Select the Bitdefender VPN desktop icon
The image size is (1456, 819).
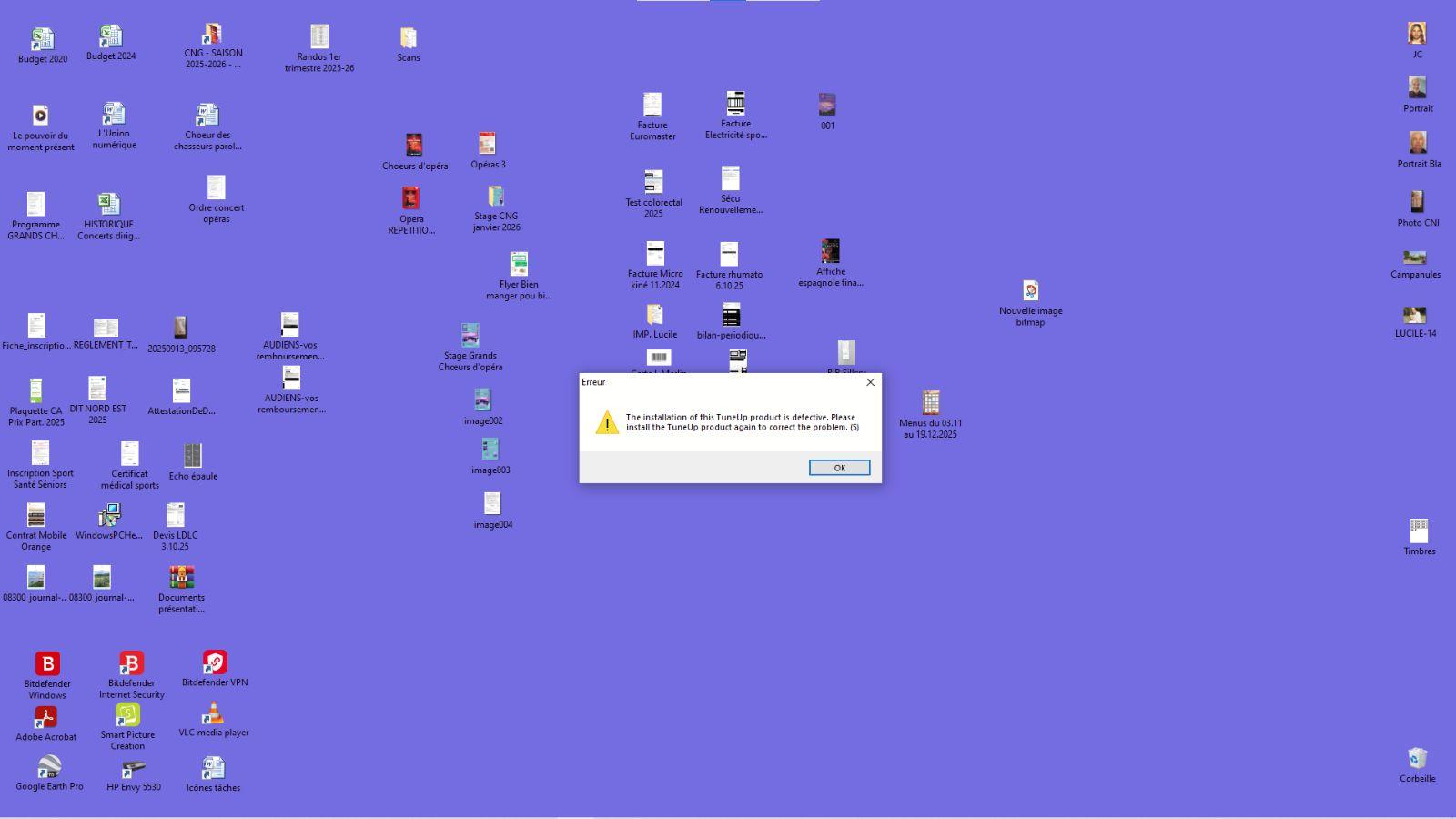(215, 662)
